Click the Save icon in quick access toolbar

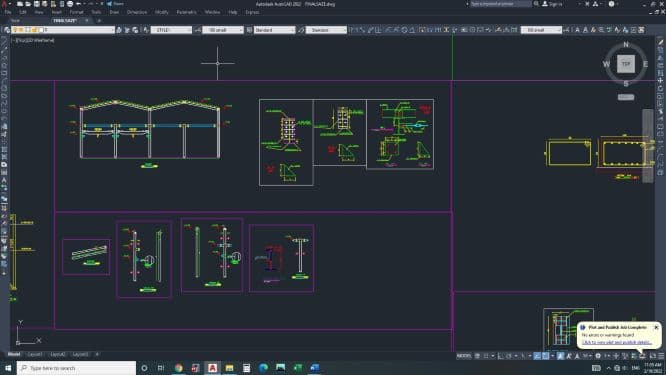37,4
